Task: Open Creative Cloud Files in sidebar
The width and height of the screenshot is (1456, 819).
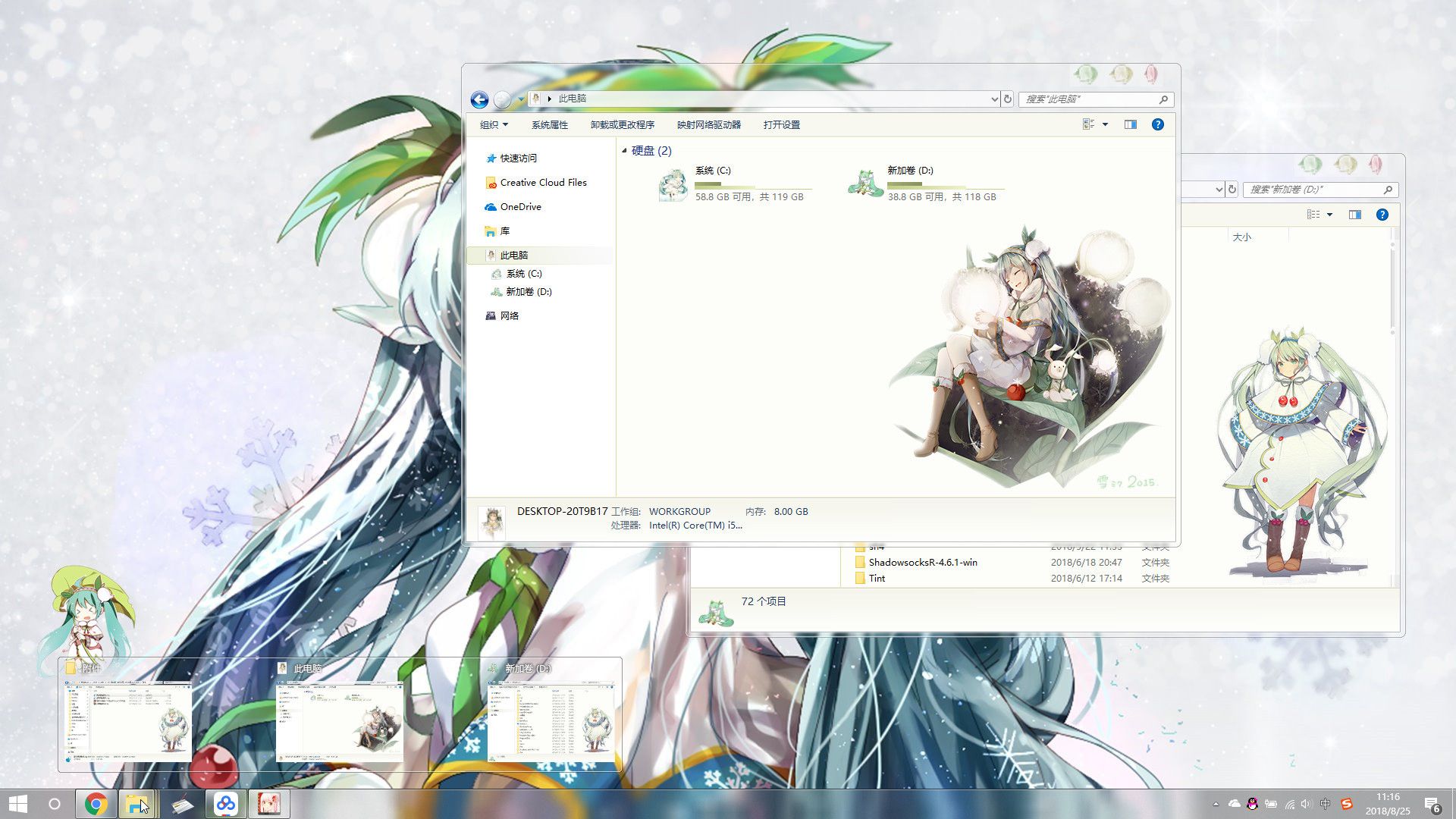Action: (x=535, y=182)
